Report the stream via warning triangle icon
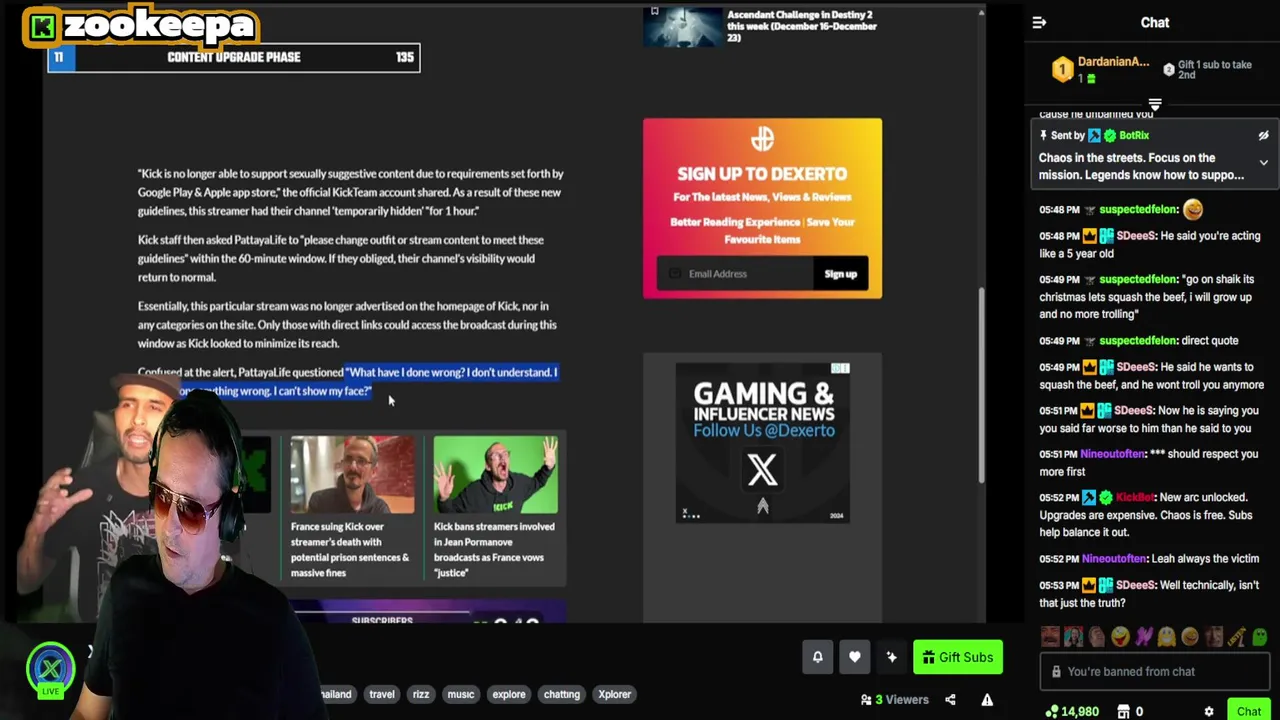Viewport: 1280px width, 720px height. click(987, 699)
